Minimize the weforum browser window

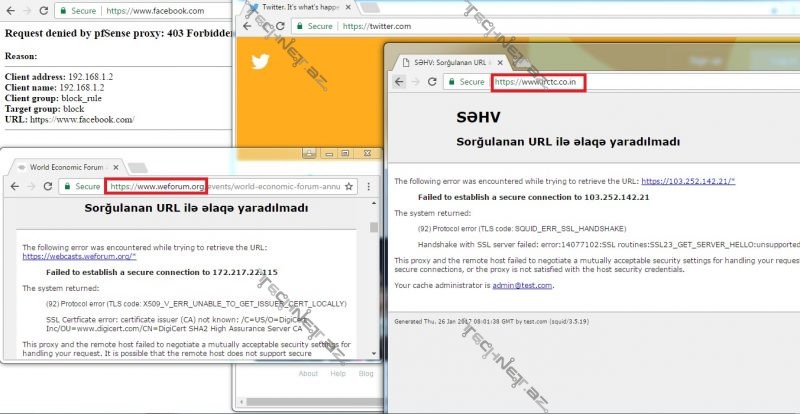click(x=330, y=154)
